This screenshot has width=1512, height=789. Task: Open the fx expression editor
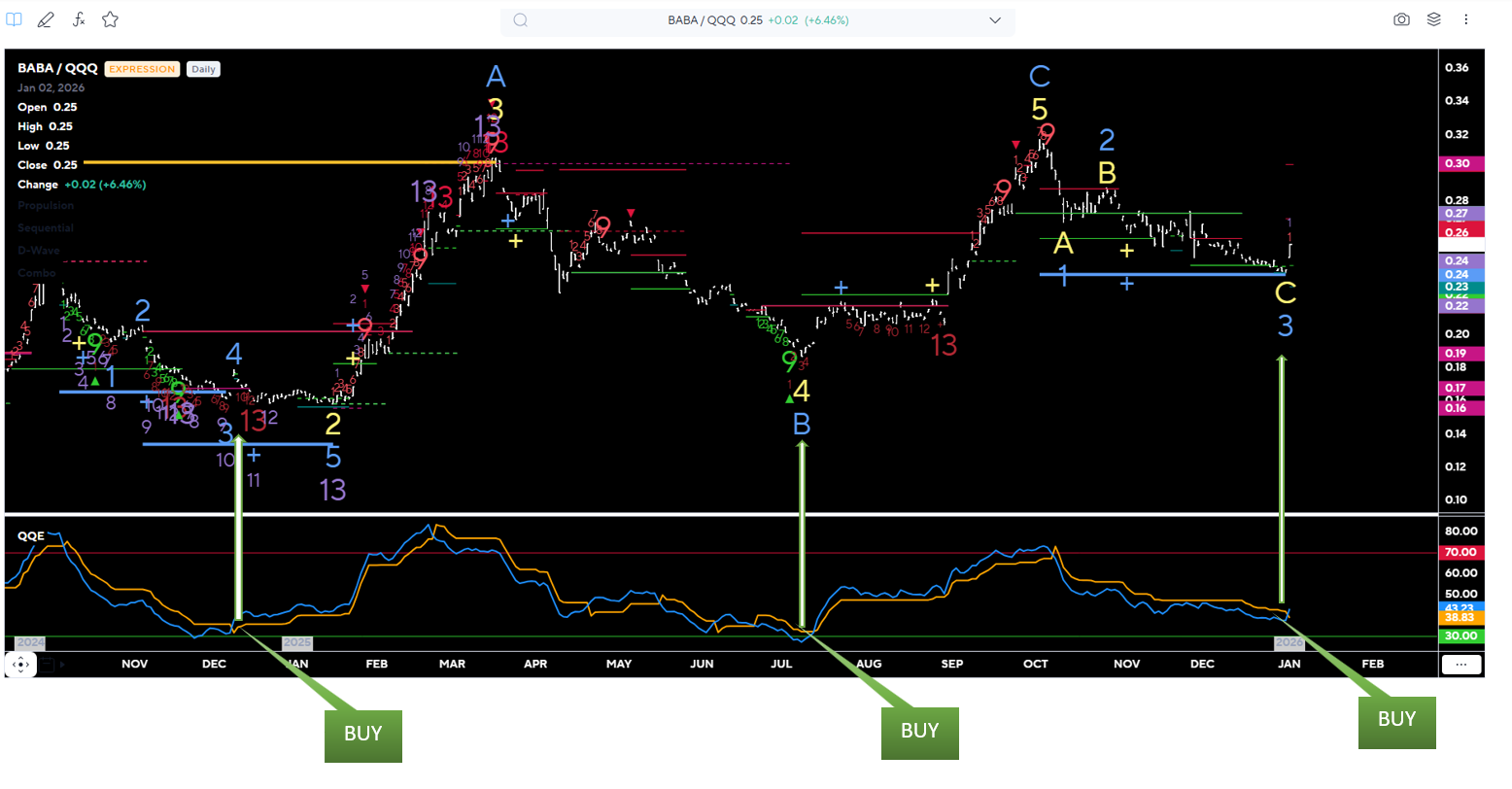pos(79,19)
